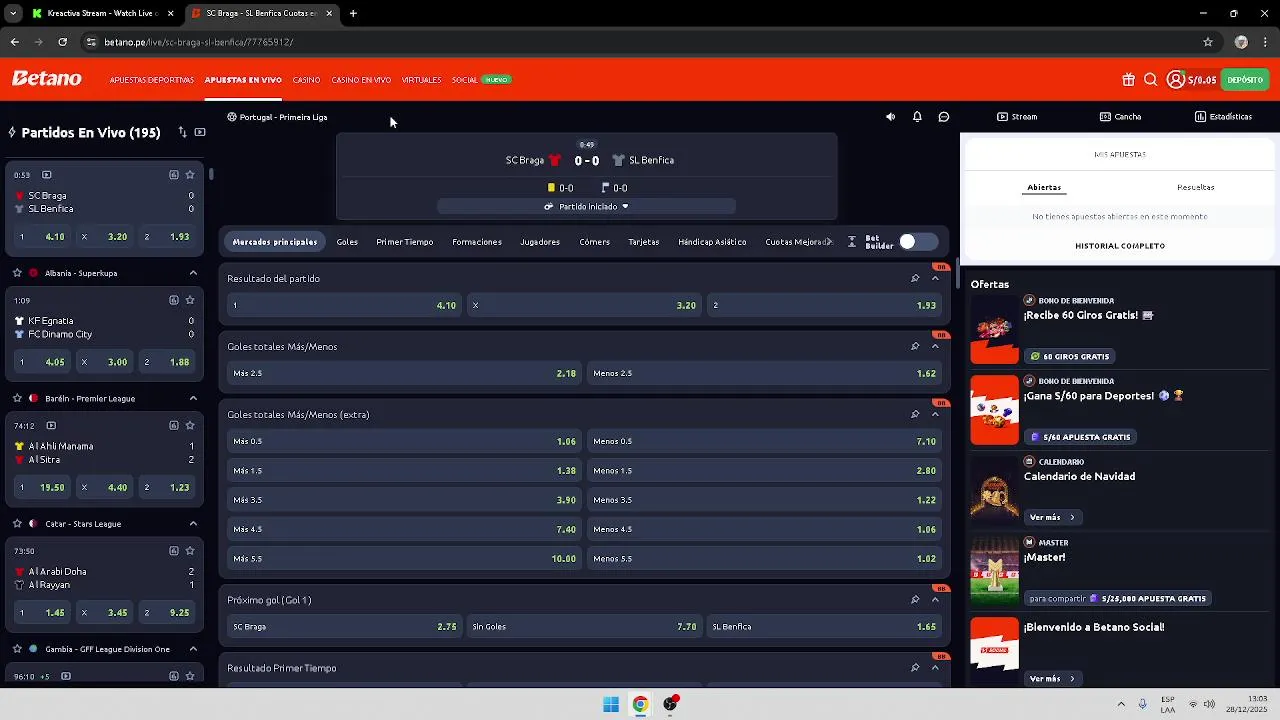
Task: Collapse the Resultado del partido market
Action: 935,279
